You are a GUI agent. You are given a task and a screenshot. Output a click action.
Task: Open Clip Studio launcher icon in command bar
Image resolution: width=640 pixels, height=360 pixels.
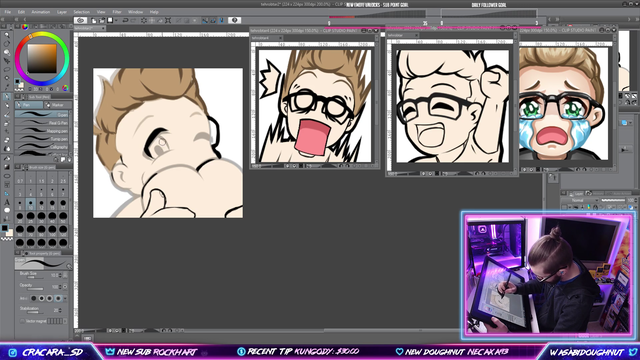[80, 20]
